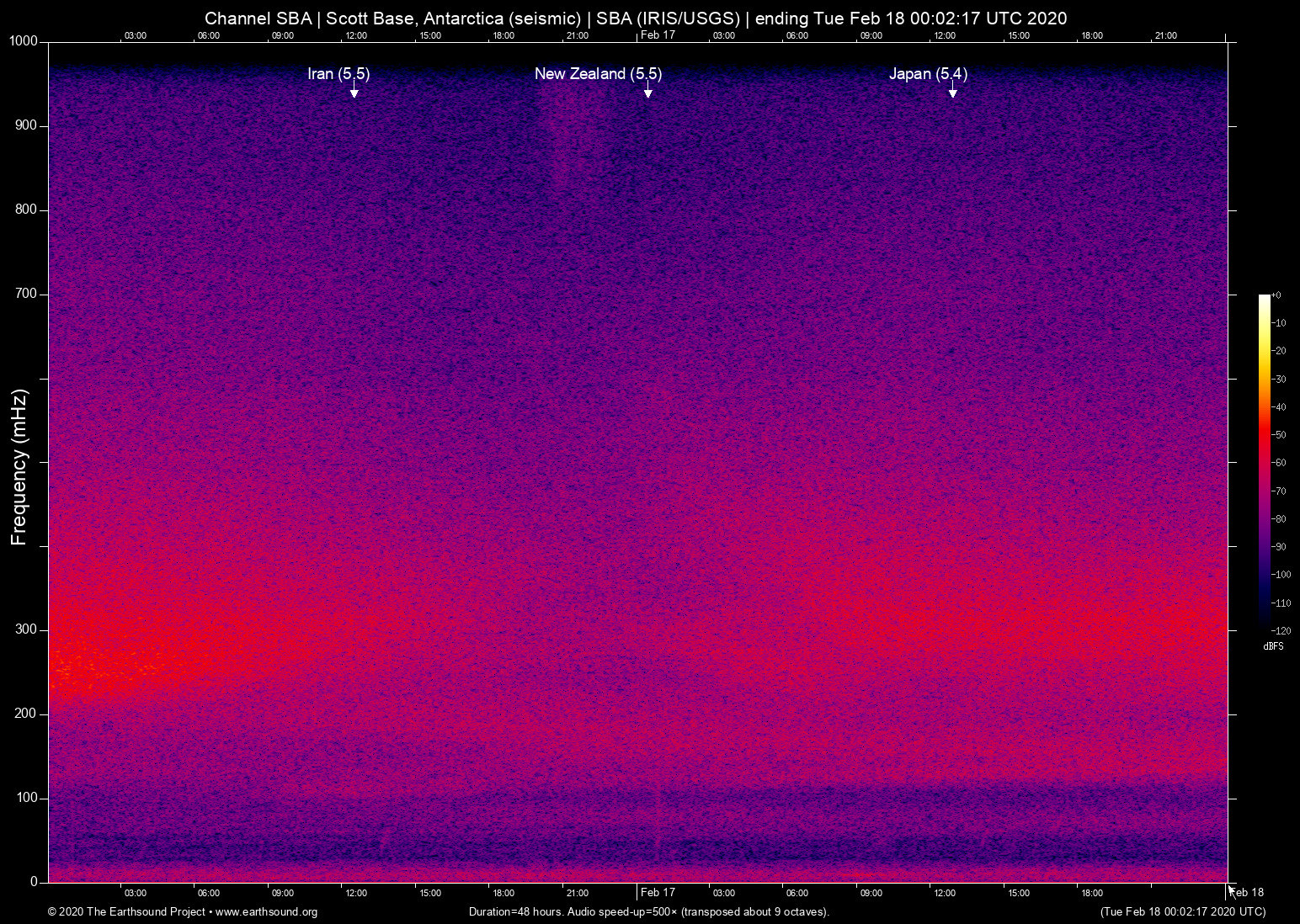Click the 1000 frequency tick label
Image resolution: width=1300 pixels, height=924 pixels.
23,41
